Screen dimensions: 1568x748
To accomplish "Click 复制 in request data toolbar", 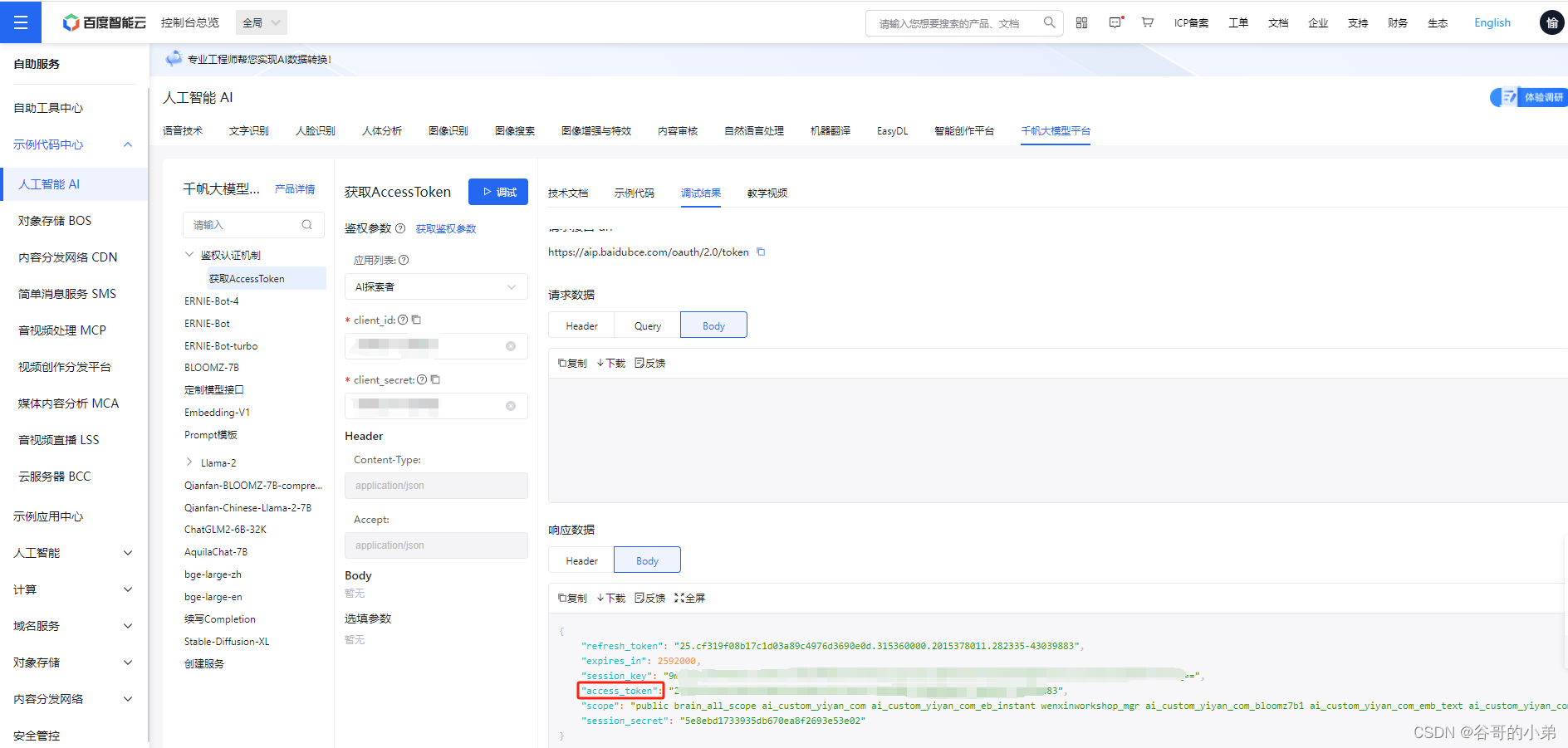I will pyautogui.click(x=572, y=363).
